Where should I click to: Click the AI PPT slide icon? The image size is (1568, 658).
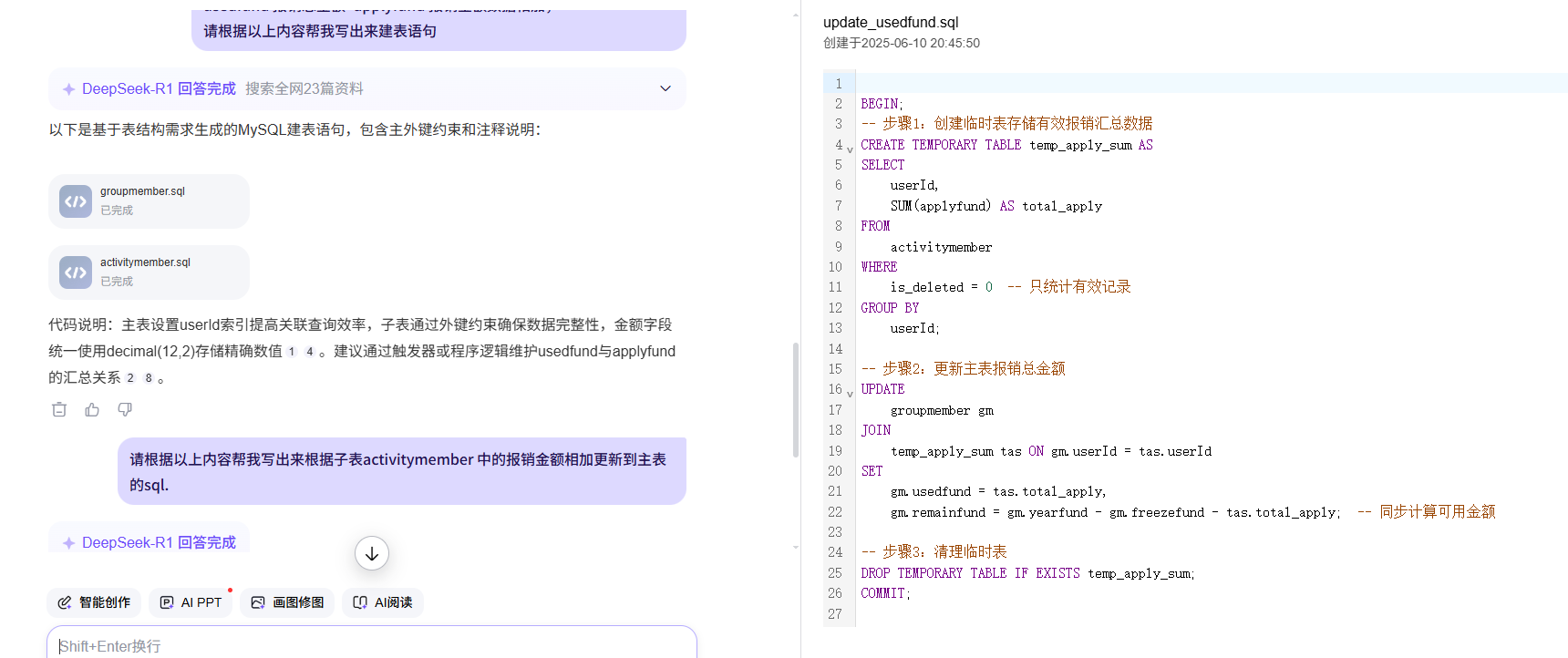(167, 602)
